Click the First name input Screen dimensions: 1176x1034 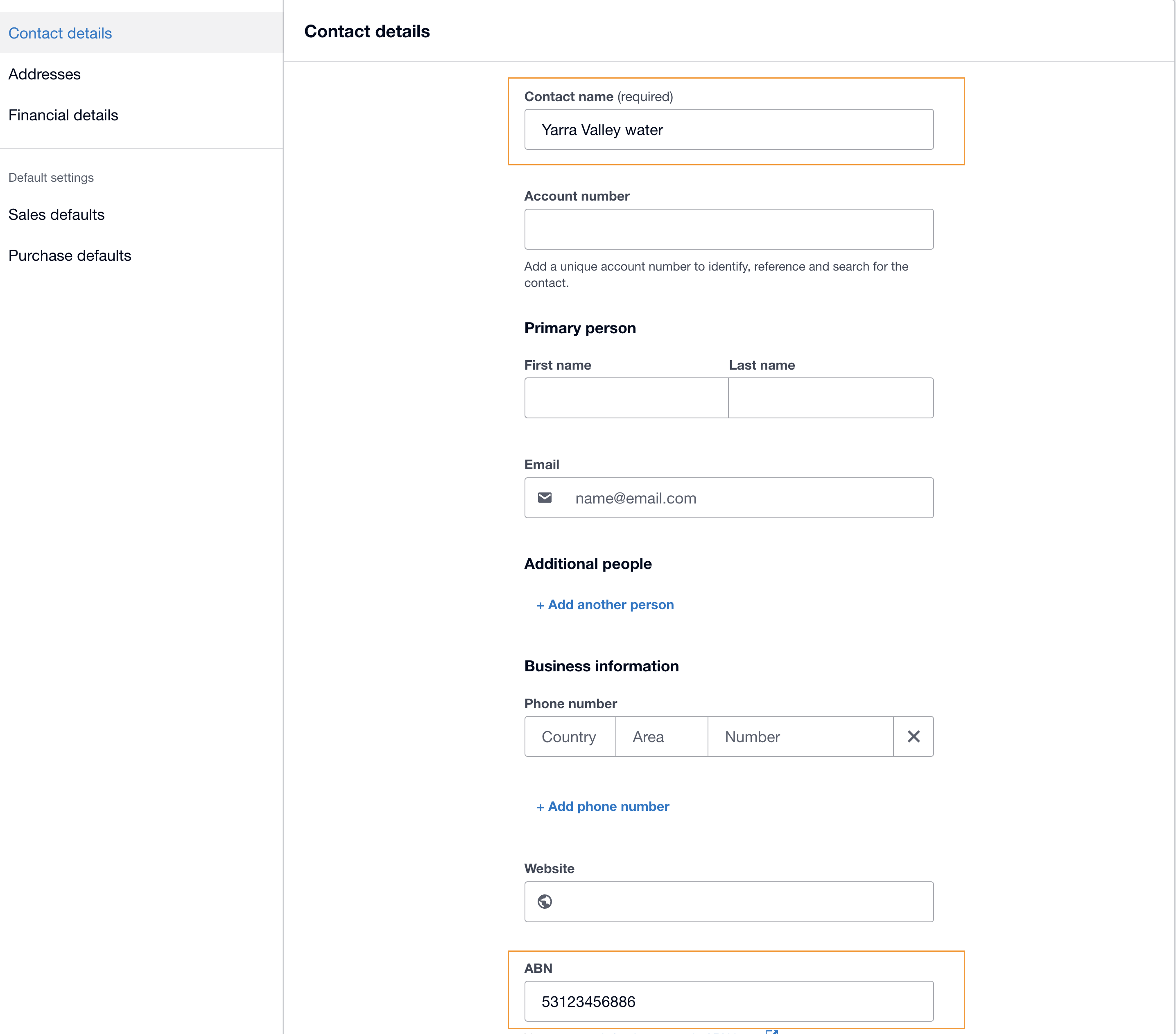pos(626,397)
